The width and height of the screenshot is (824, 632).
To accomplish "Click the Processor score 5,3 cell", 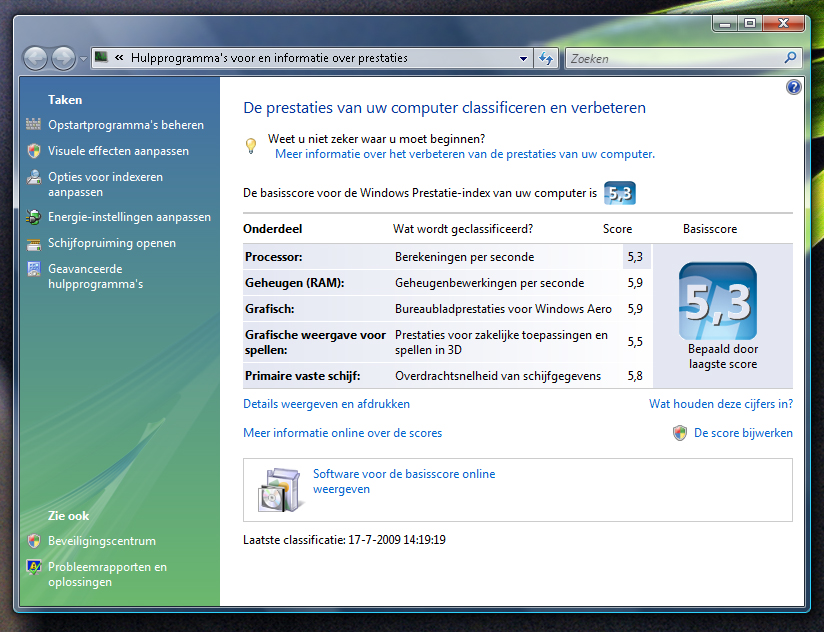I will (635, 257).
